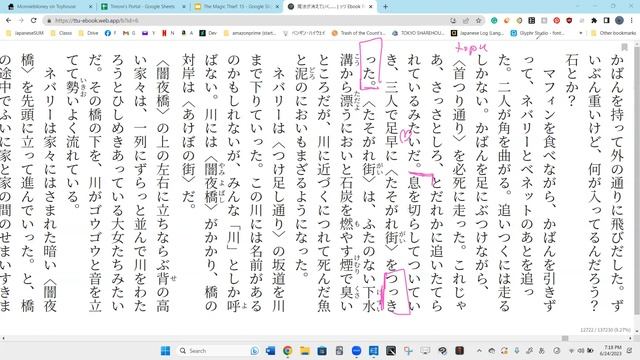The height and width of the screenshot is (360, 640).
Task: Open the Extensions puzzle-piece menu
Action: click(594, 20)
